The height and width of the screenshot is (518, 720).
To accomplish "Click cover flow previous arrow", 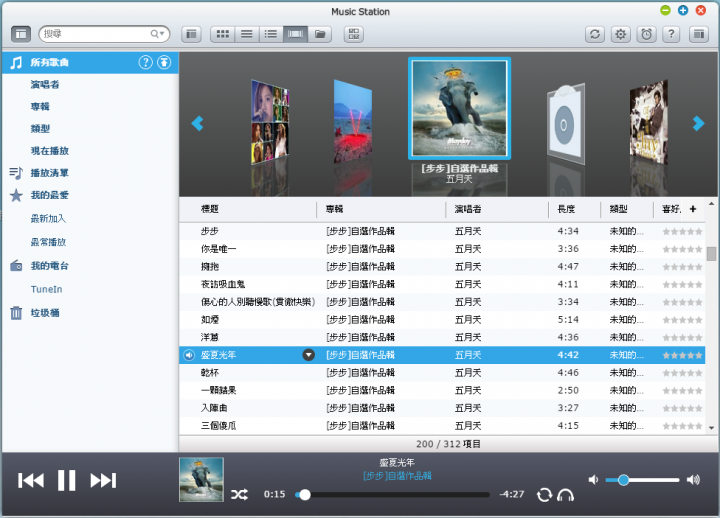I will (x=197, y=123).
